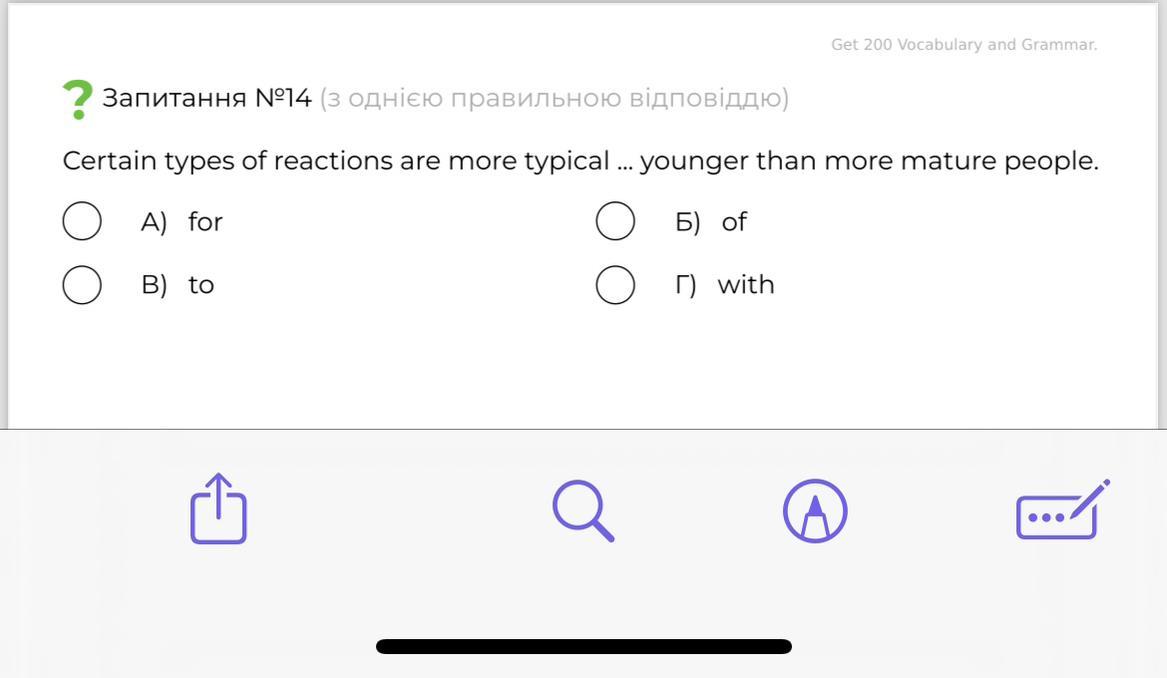The width and height of the screenshot is (1167, 678).
Task: Click the "Б)" option letter label
Action: pyautogui.click(x=687, y=222)
